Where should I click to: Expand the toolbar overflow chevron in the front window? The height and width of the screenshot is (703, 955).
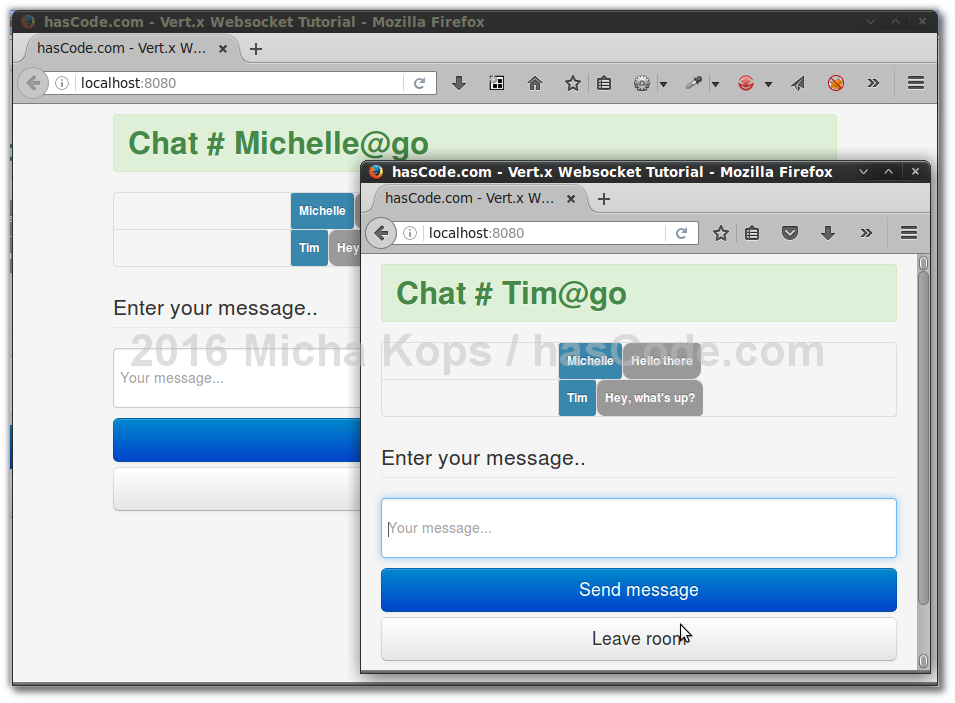click(866, 232)
